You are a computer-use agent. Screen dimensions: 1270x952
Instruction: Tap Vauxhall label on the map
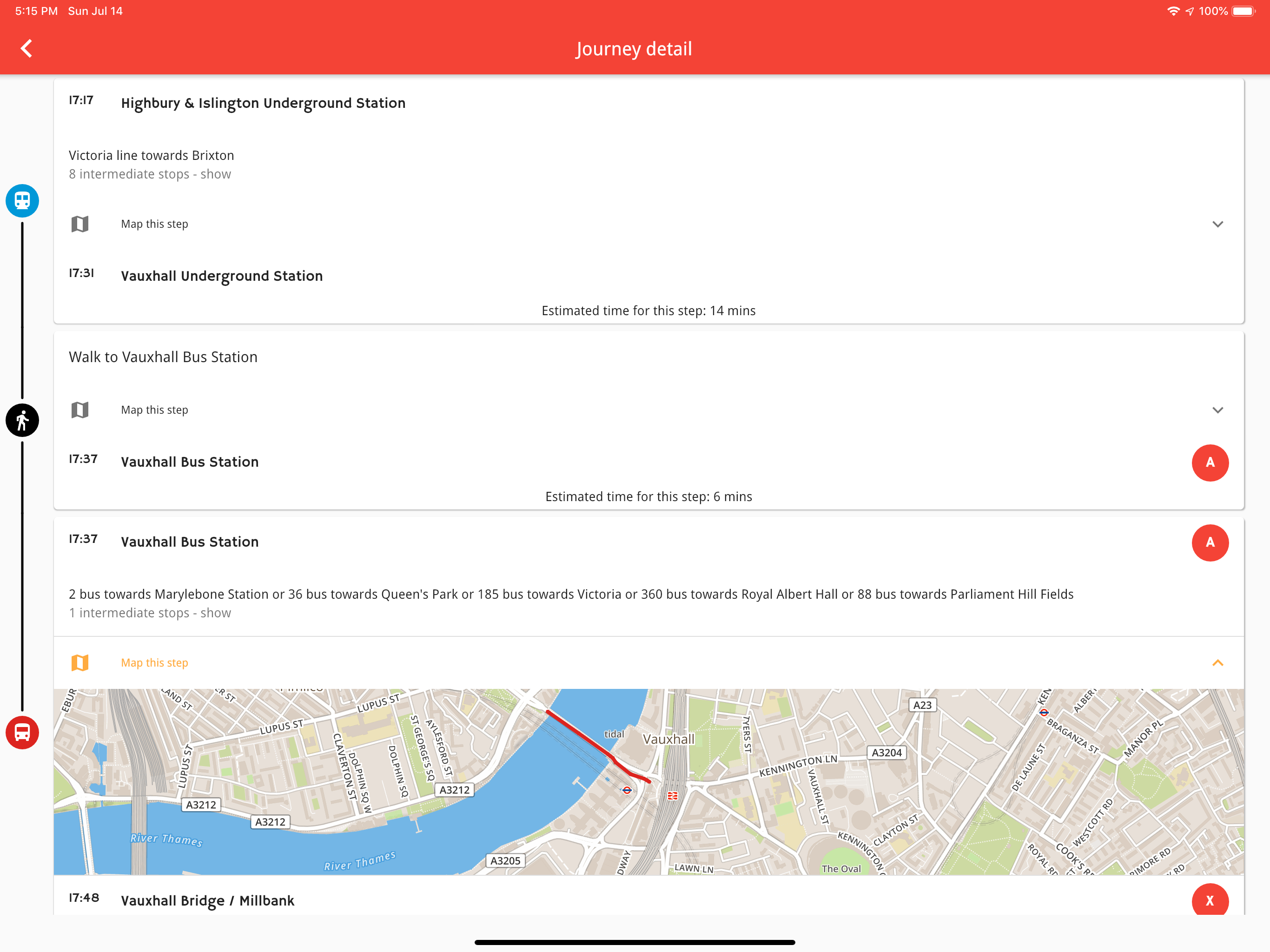click(x=668, y=739)
